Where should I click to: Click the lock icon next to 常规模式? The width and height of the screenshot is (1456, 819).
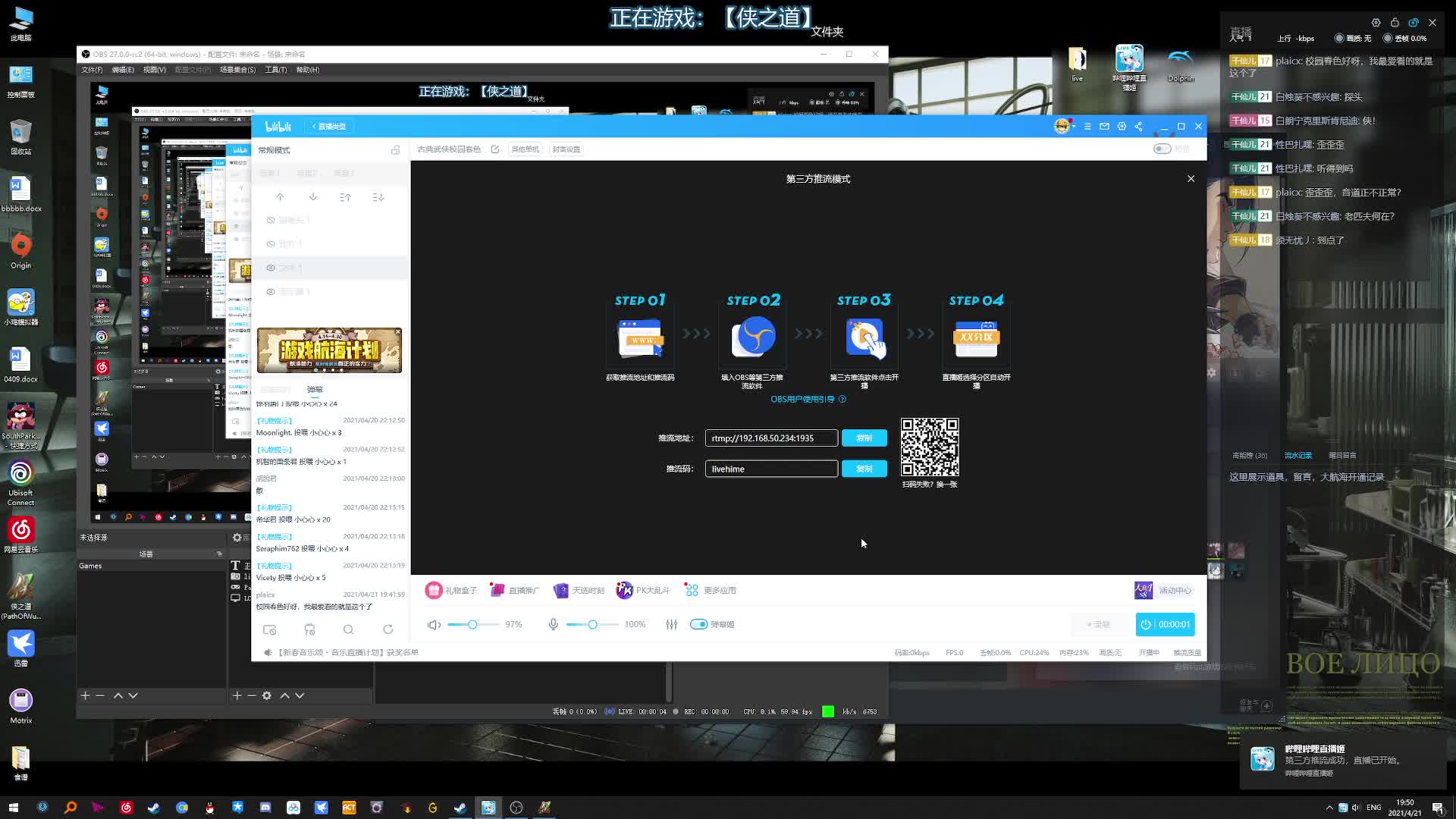click(x=395, y=150)
